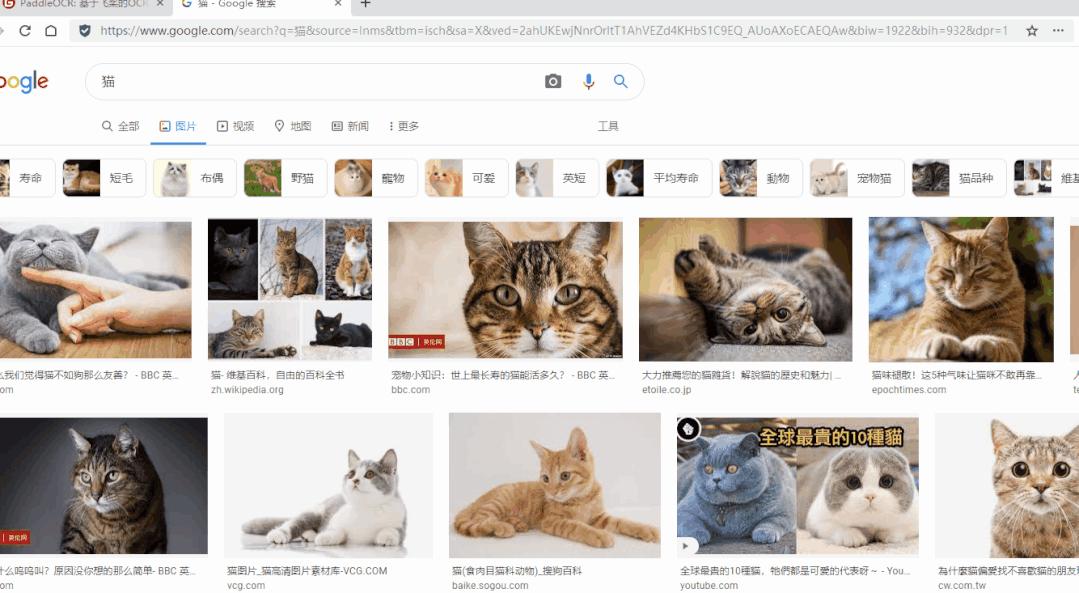
Task: Filter by the 宠物猫 chip
Action: (x=857, y=178)
